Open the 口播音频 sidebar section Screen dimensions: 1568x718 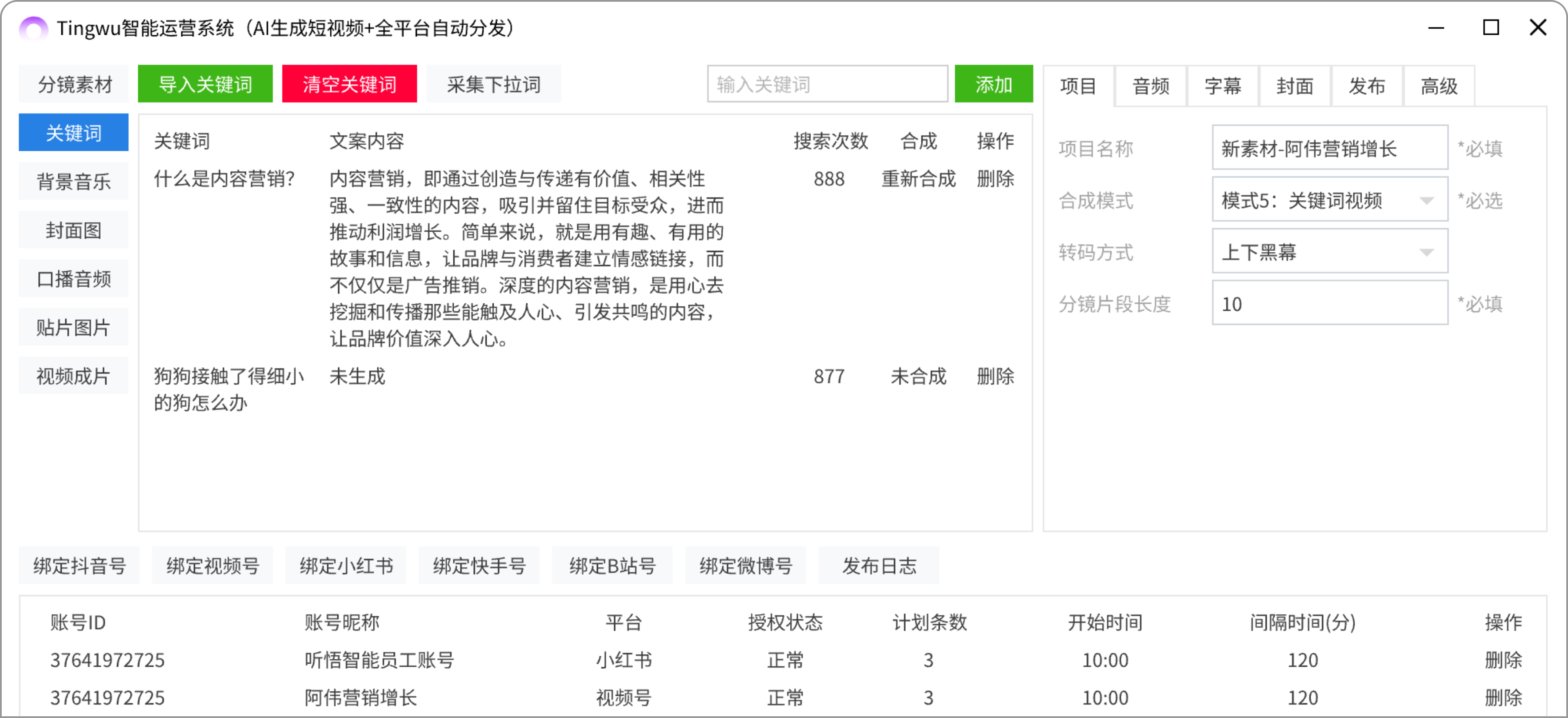73,279
